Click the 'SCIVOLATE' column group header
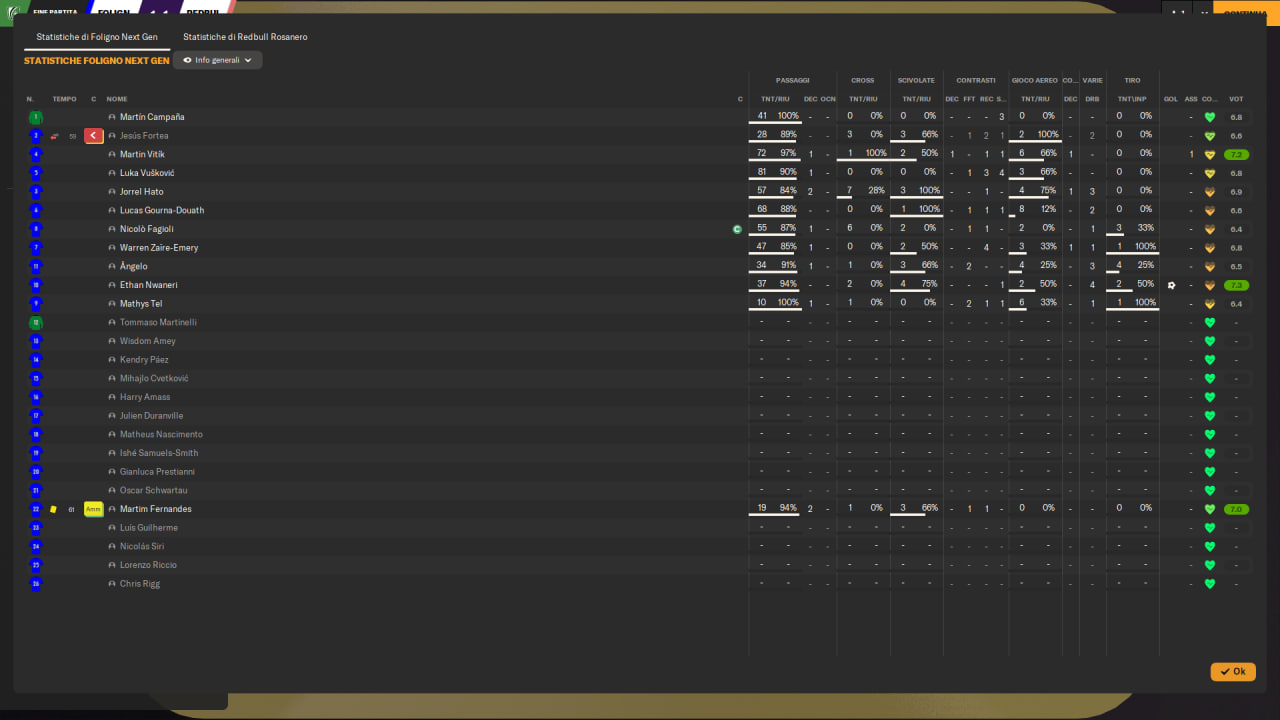 coord(916,80)
